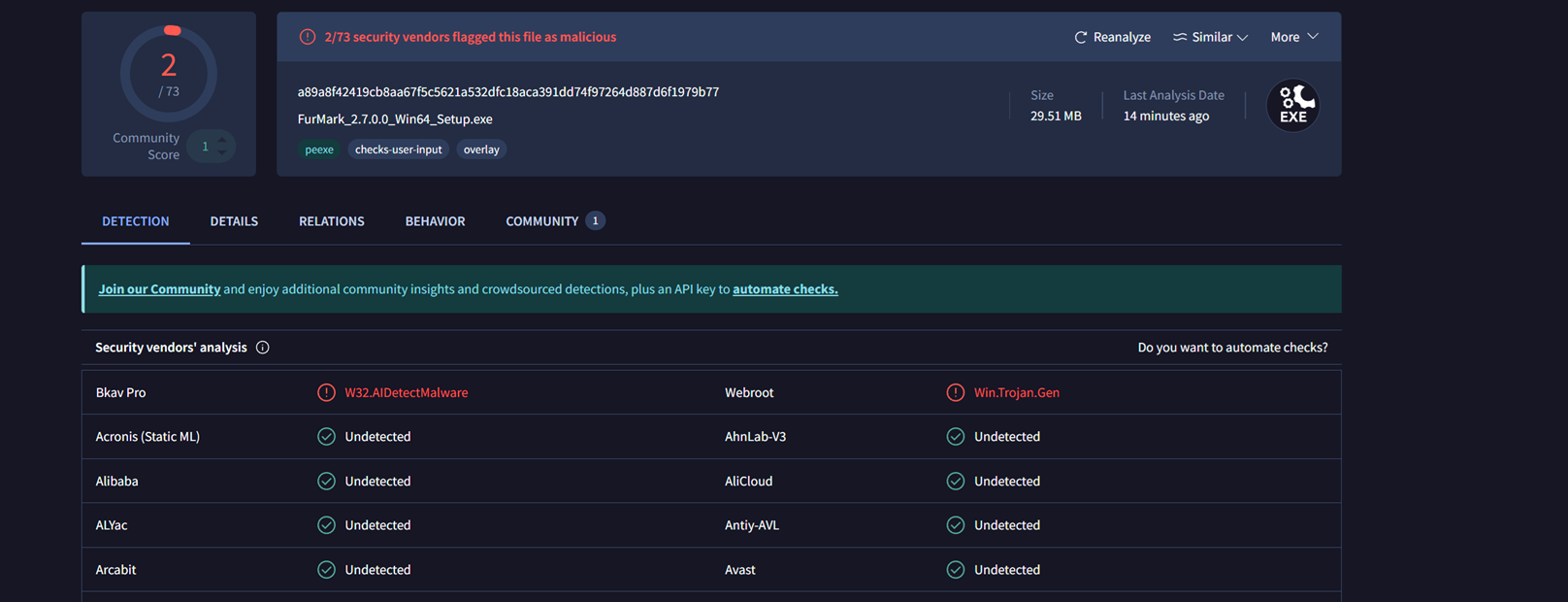Screen dimensions: 1568x602
Task: Click the FurMark_2.7.0.0_Win64_Setup.exe file name
Action: point(395,119)
